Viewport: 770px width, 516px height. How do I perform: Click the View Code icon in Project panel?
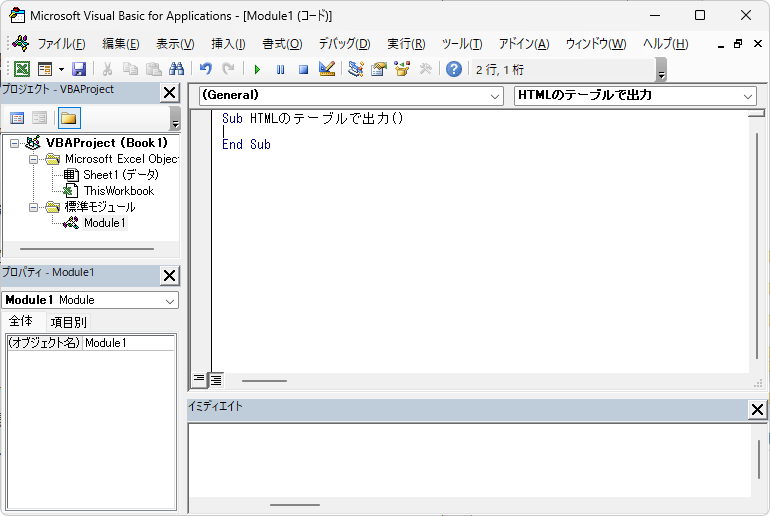tap(17, 118)
